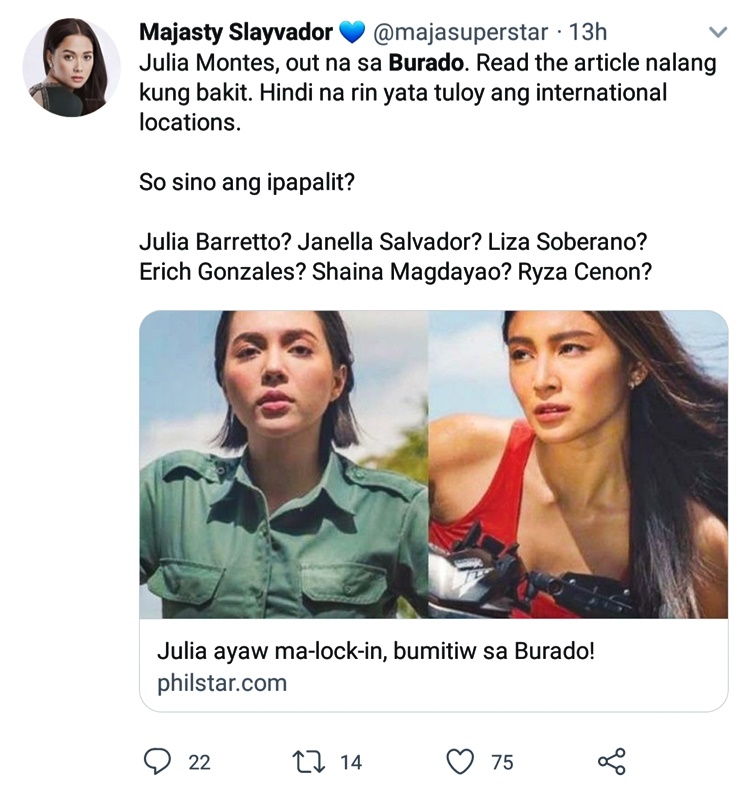Open the share icon for this tweet
The image size is (750, 788).
[611, 762]
